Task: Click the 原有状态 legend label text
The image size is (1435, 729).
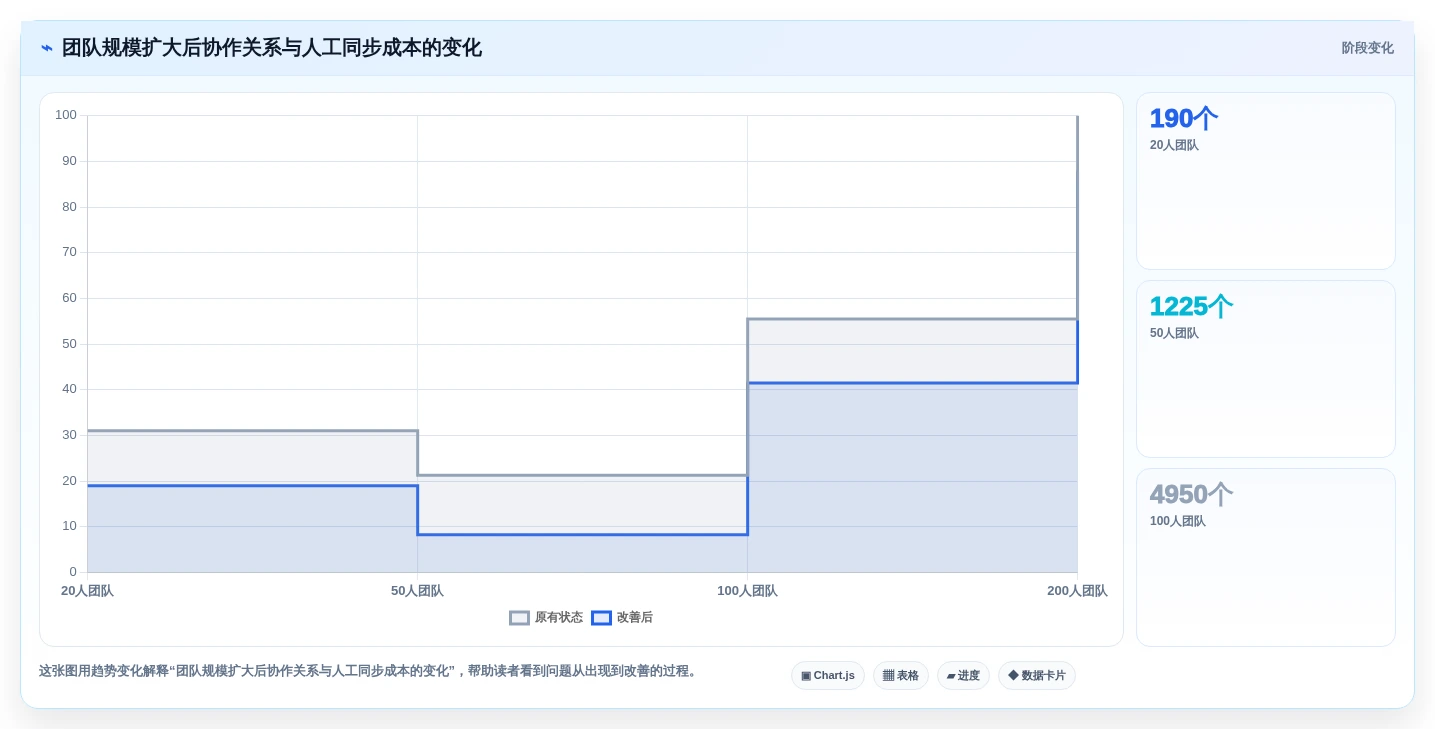Action: point(559,618)
